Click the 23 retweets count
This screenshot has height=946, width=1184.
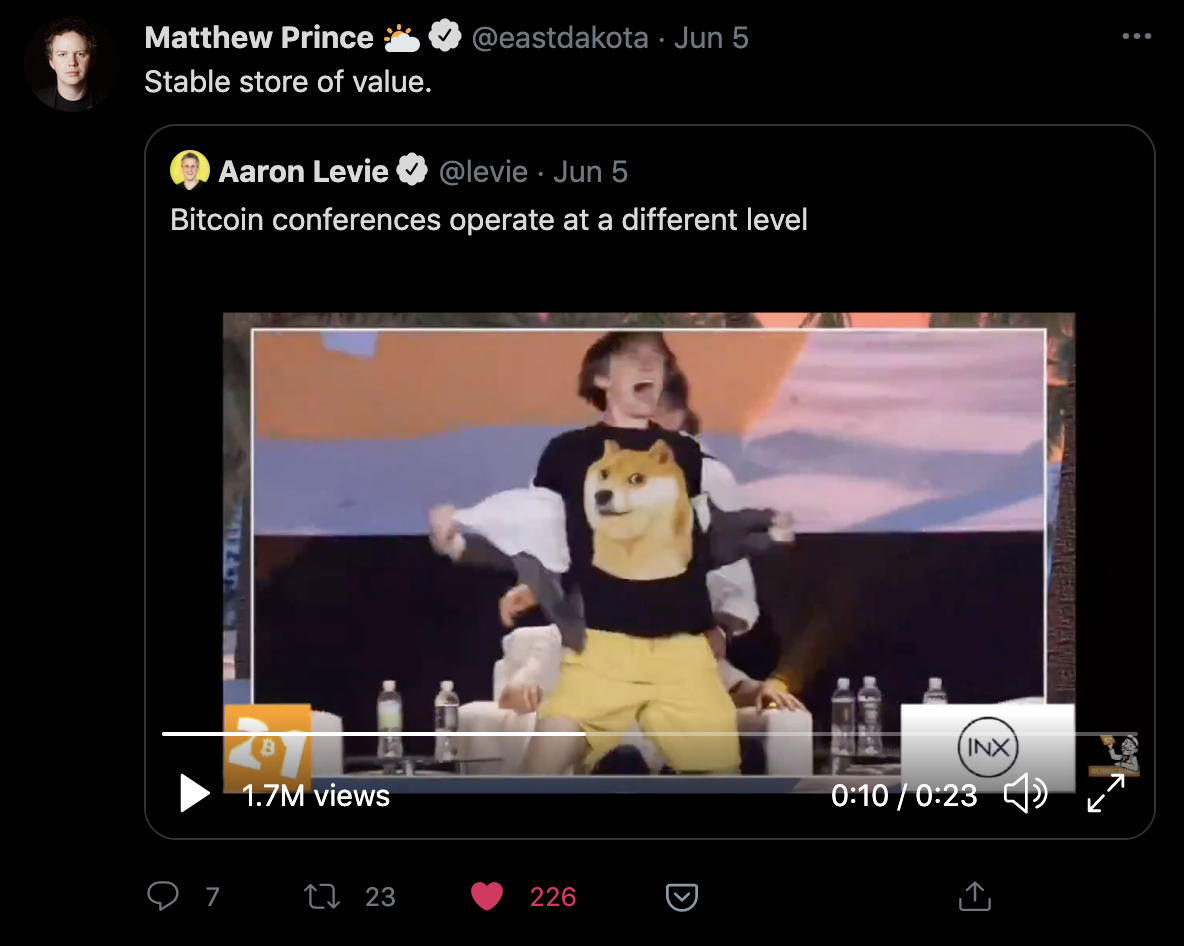pyautogui.click(x=380, y=897)
